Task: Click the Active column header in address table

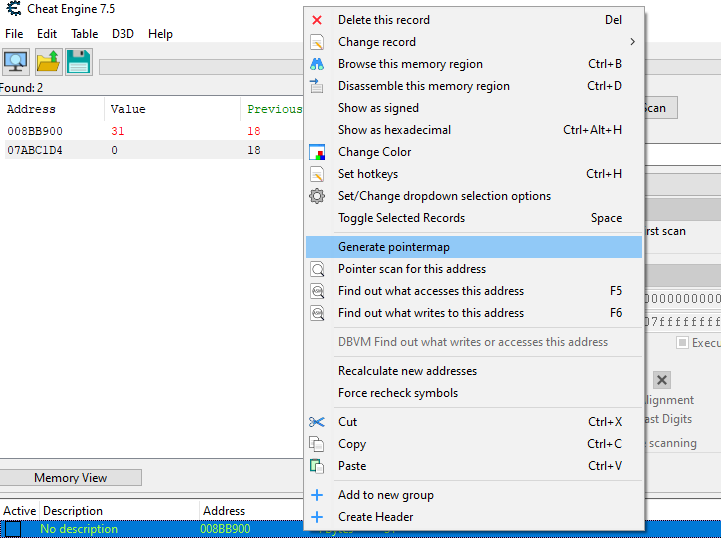Action: (x=20, y=511)
